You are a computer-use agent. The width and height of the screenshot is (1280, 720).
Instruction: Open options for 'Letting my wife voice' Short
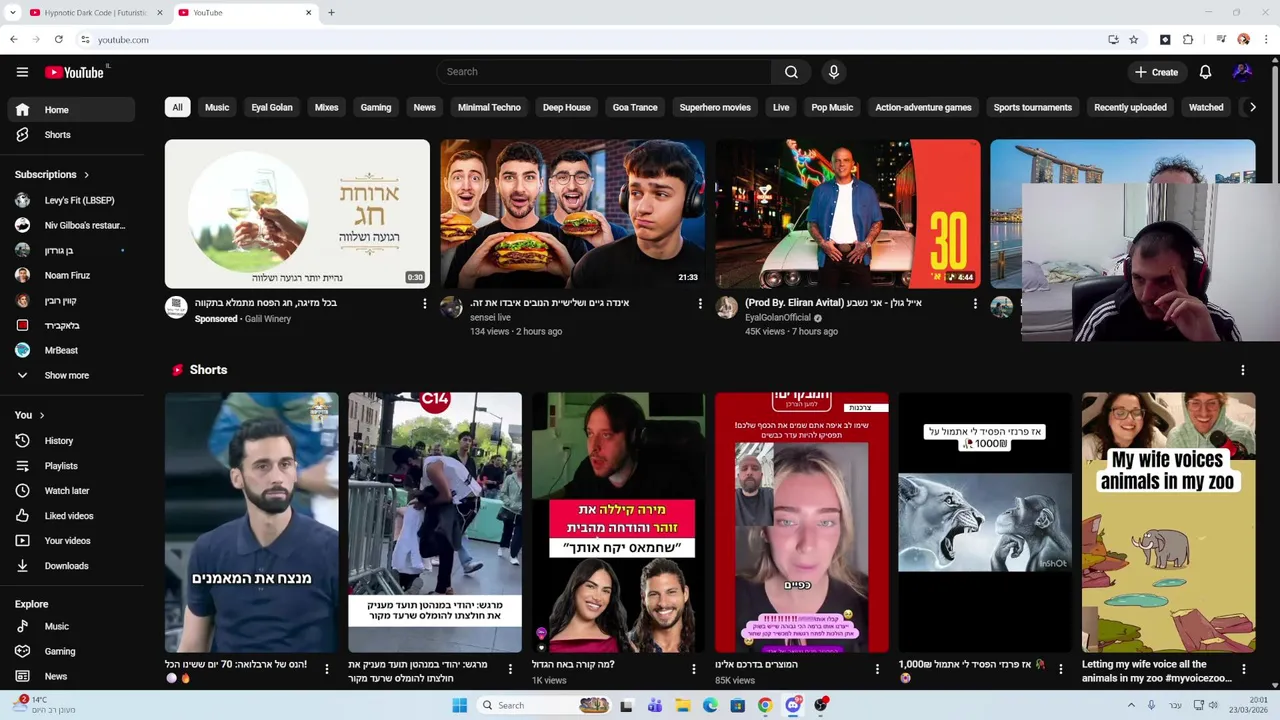(1244, 669)
